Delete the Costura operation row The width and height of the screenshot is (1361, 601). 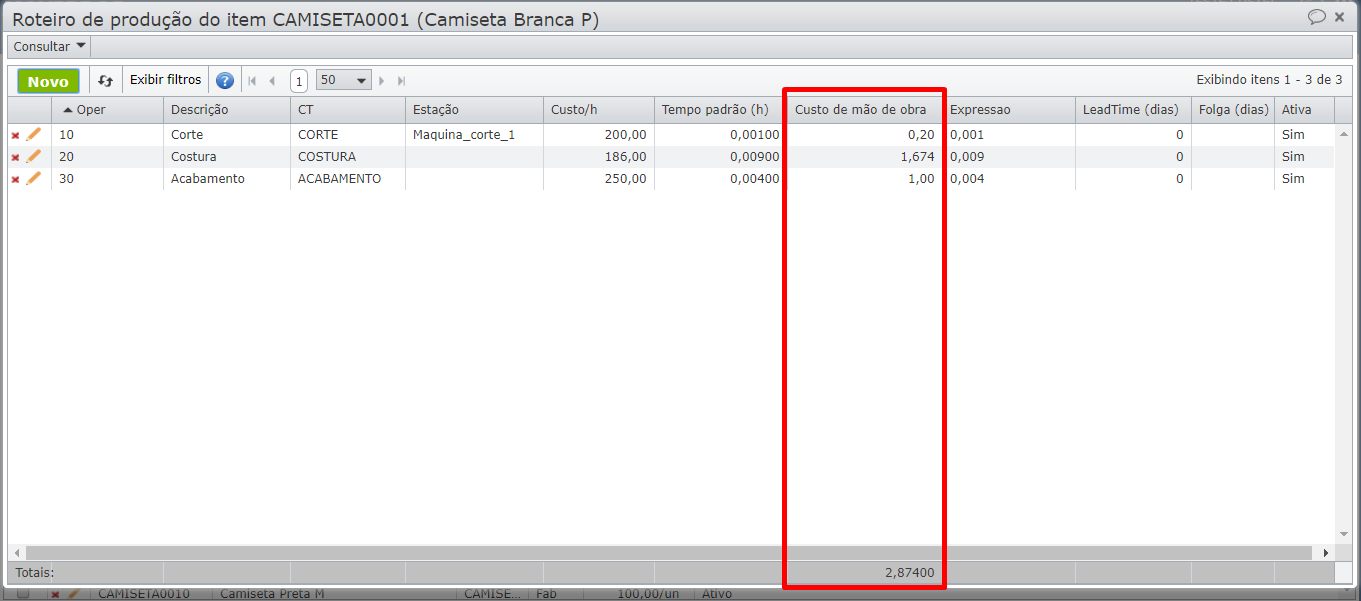coord(15,157)
